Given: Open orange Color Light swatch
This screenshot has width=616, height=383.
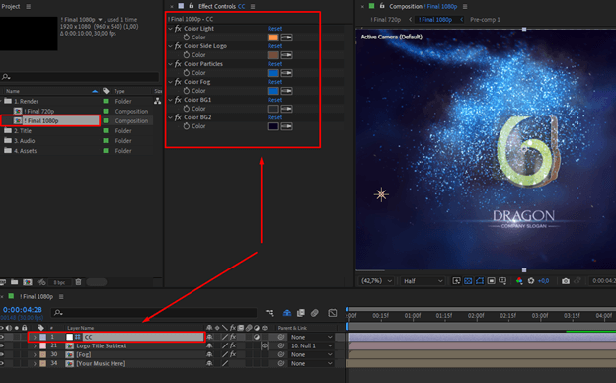Looking at the screenshot, I should click(273, 37).
